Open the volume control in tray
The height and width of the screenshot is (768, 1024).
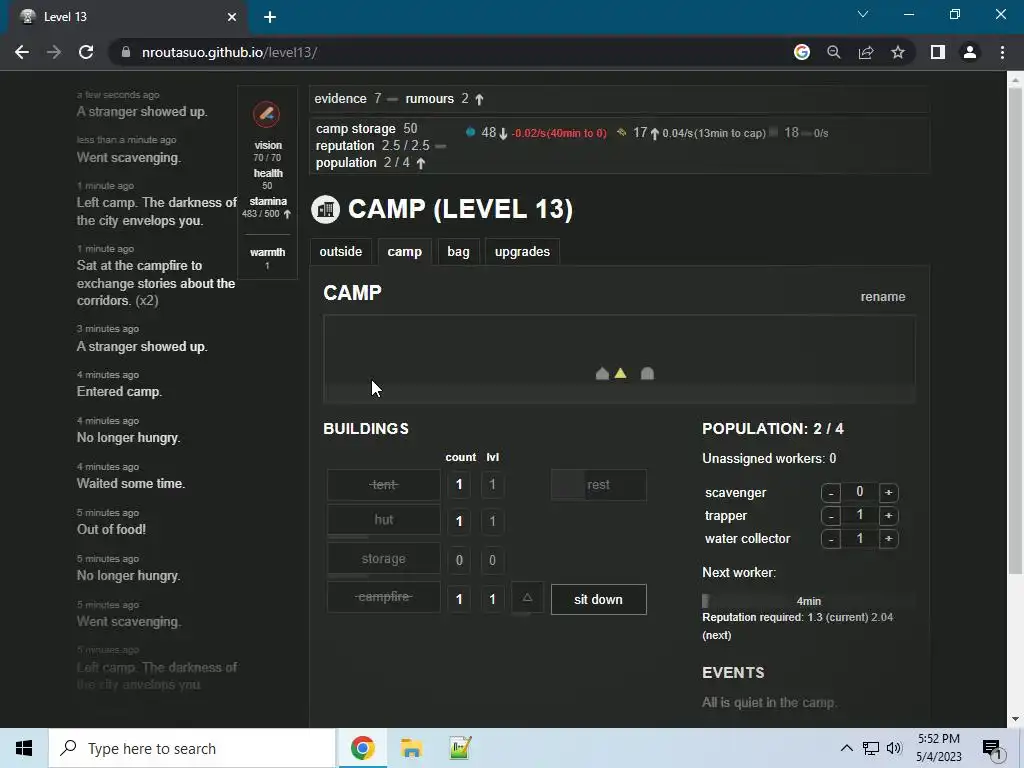click(x=894, y=748)
